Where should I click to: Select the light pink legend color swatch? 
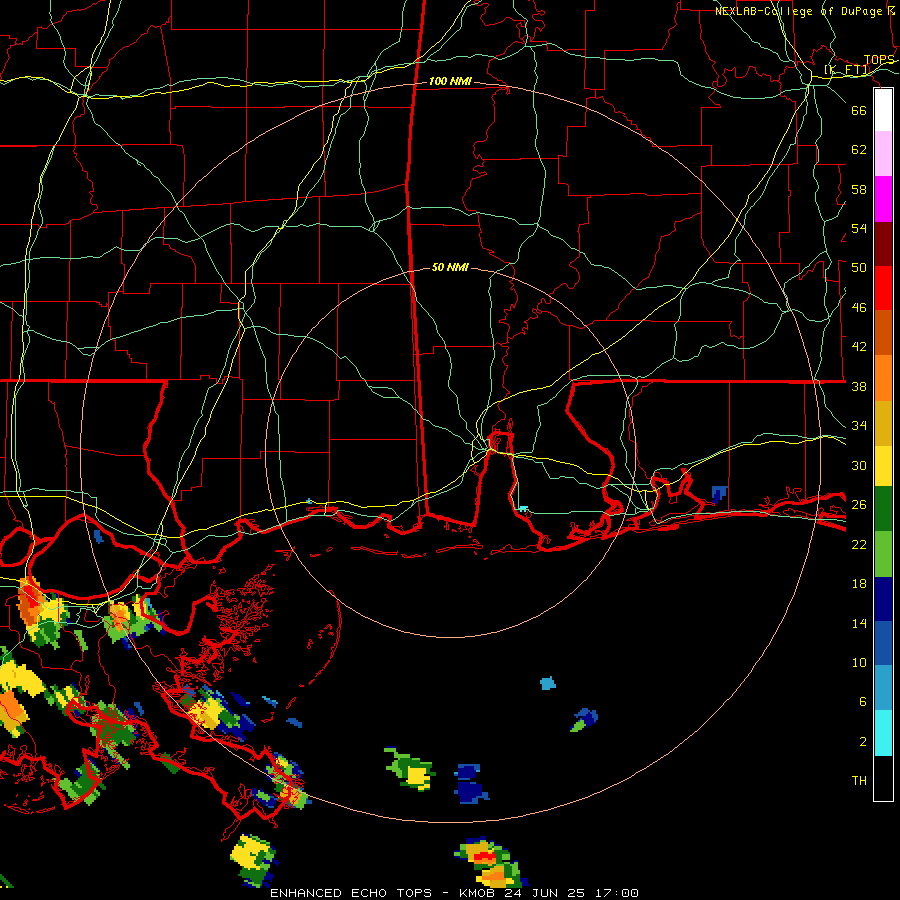(883, 154)
